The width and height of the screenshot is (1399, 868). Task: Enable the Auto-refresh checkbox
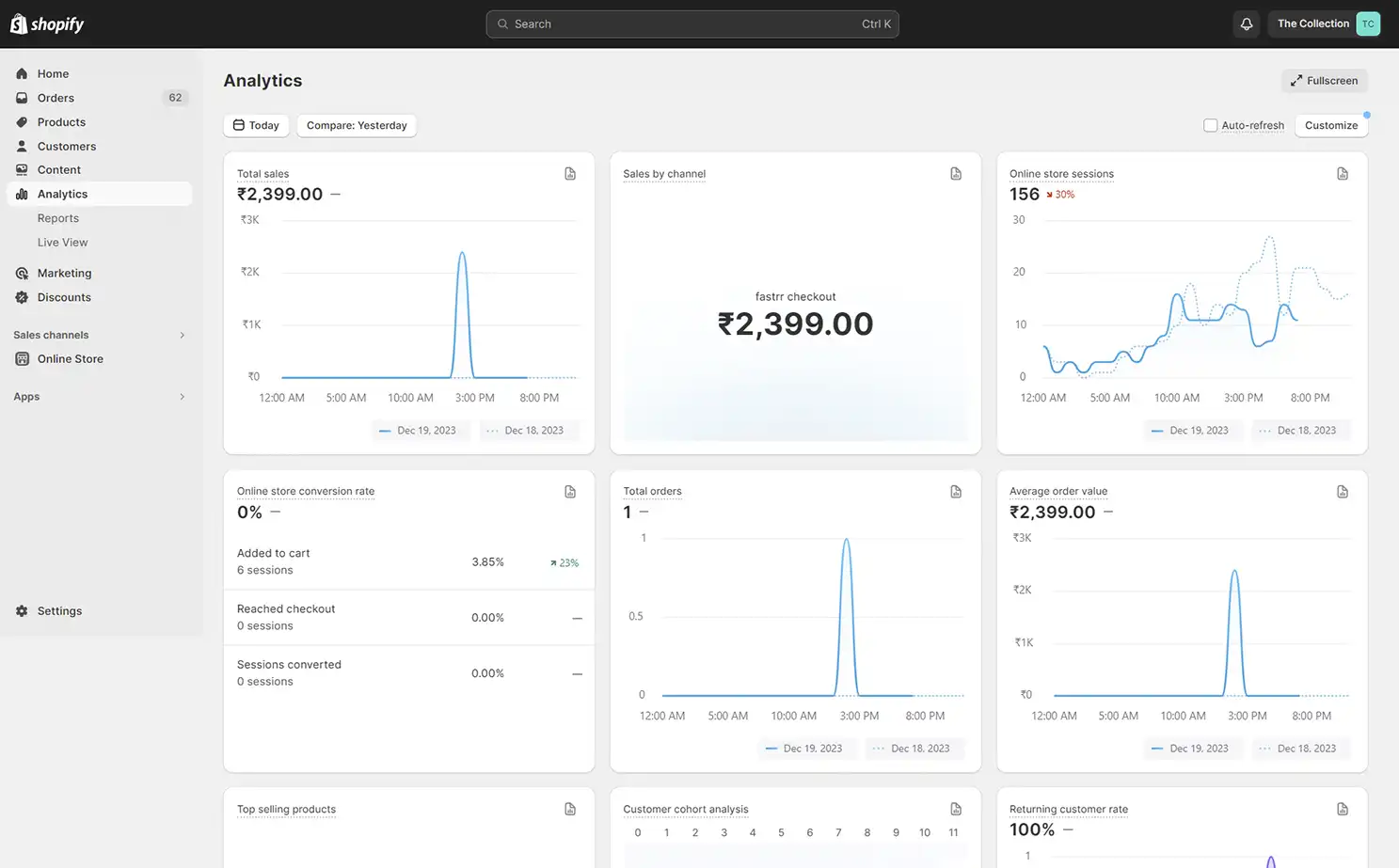(x=1210, y=125)
